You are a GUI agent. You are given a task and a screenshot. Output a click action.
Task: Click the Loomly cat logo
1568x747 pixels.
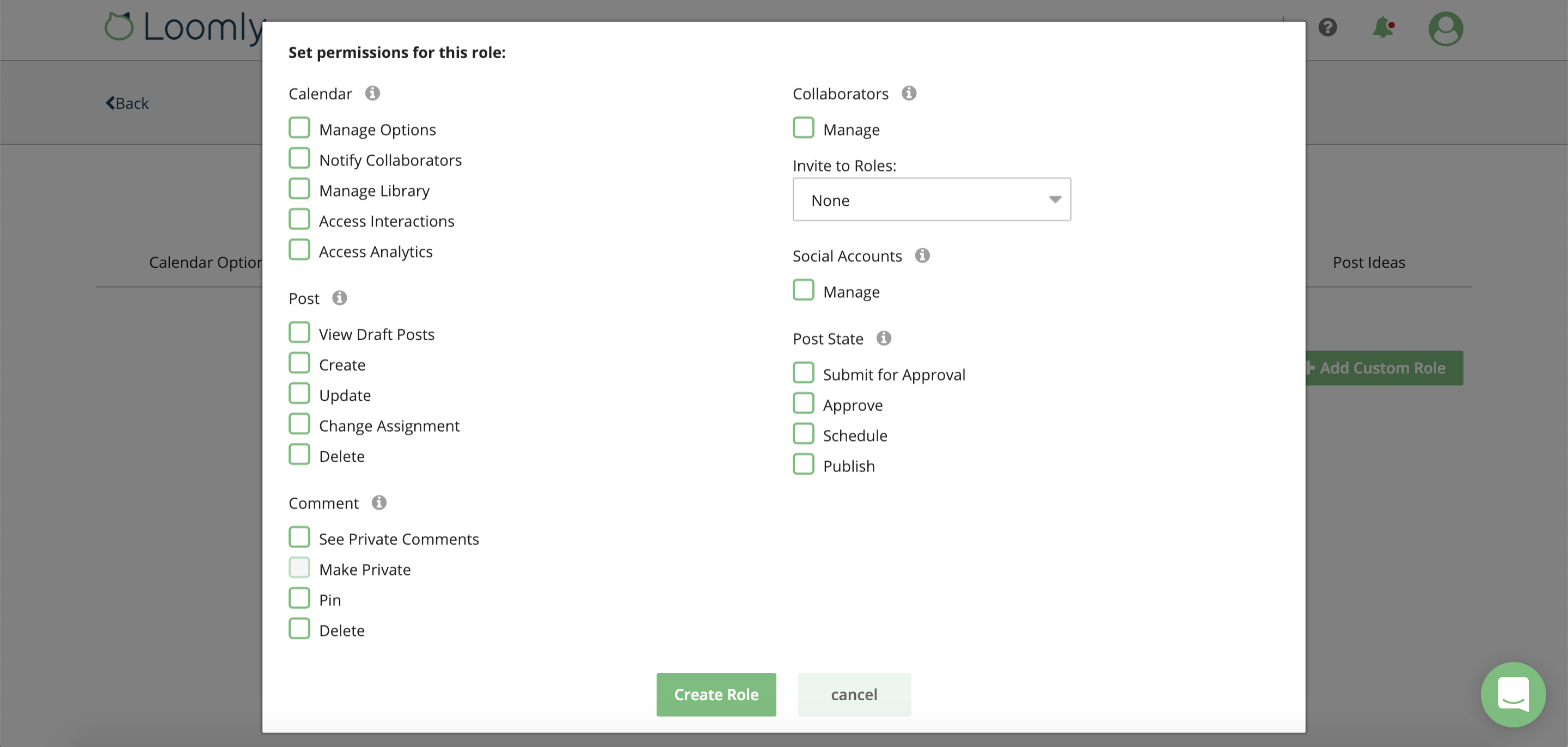point(121,27)
